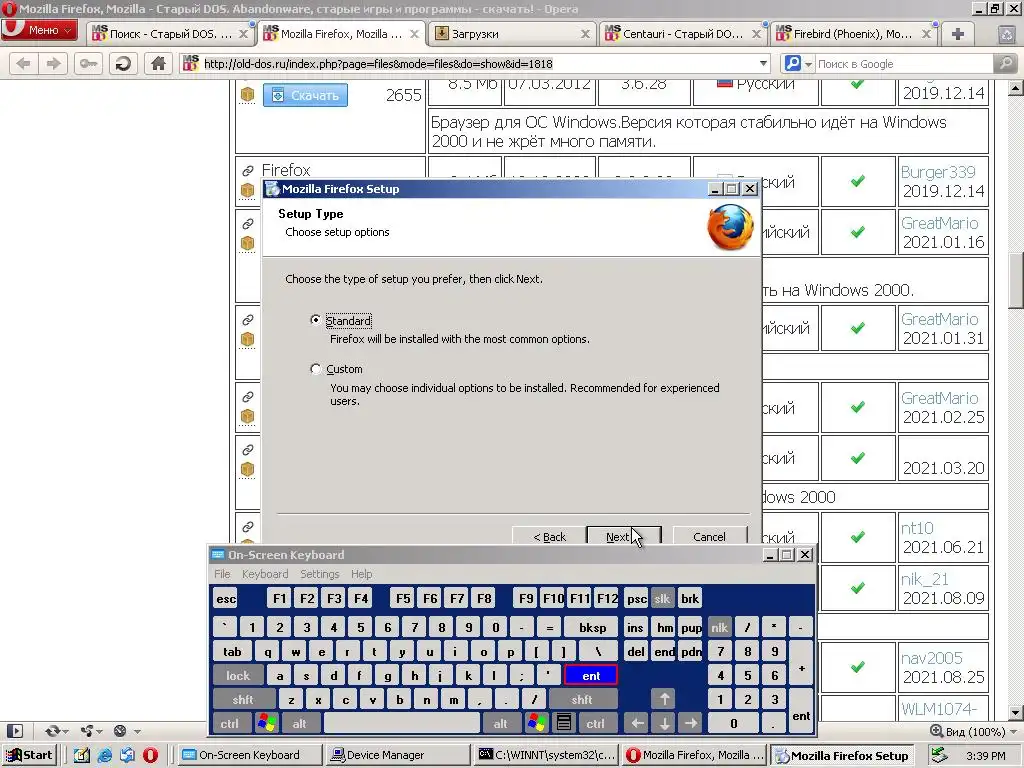1024x768 pixels.
Task: Open Opera Link sync icon in status bar
Action: click(x=52, y=731)
